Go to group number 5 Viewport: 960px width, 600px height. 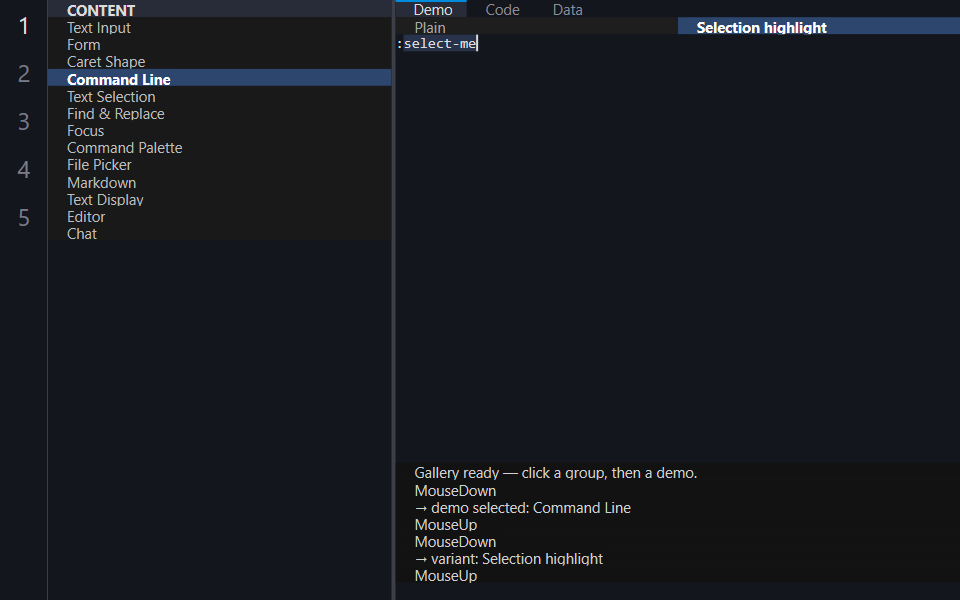(x=23, y=217)
